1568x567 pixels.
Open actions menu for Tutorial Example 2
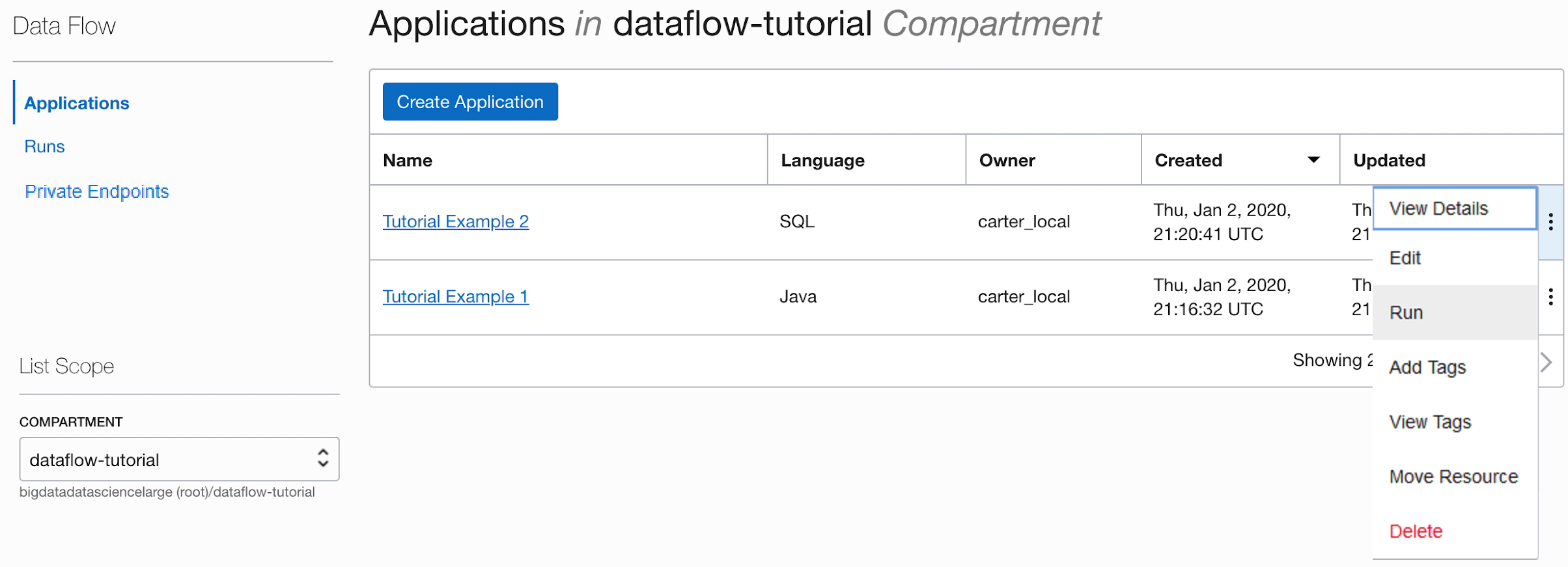(1550, 222)
